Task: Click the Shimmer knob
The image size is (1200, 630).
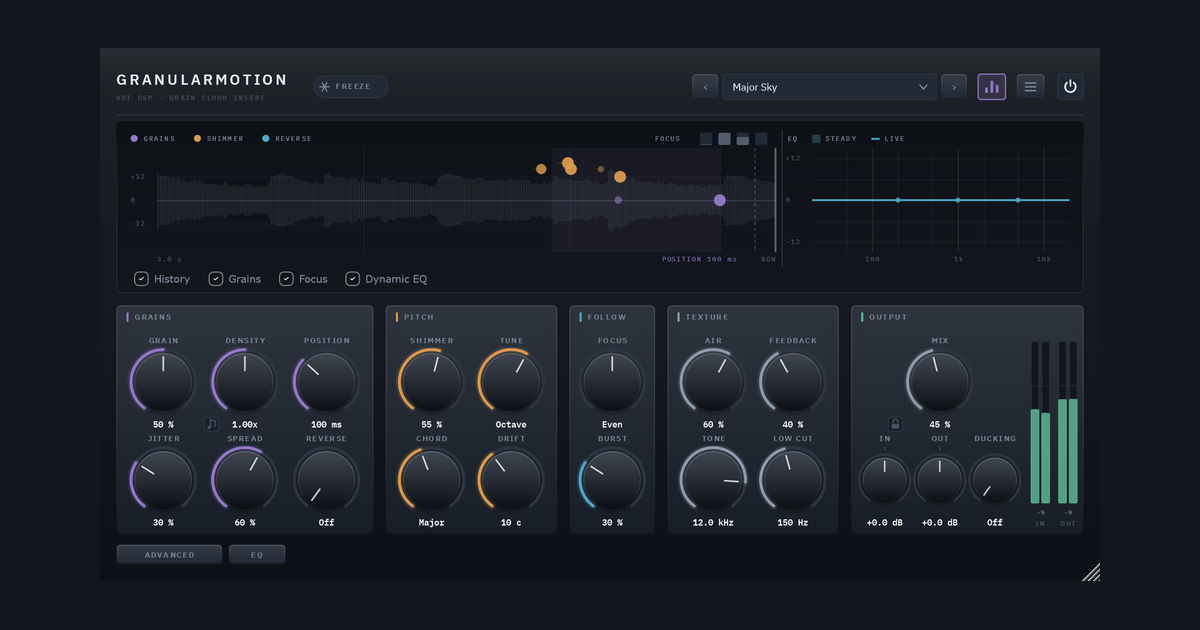Action: (431, 381)
